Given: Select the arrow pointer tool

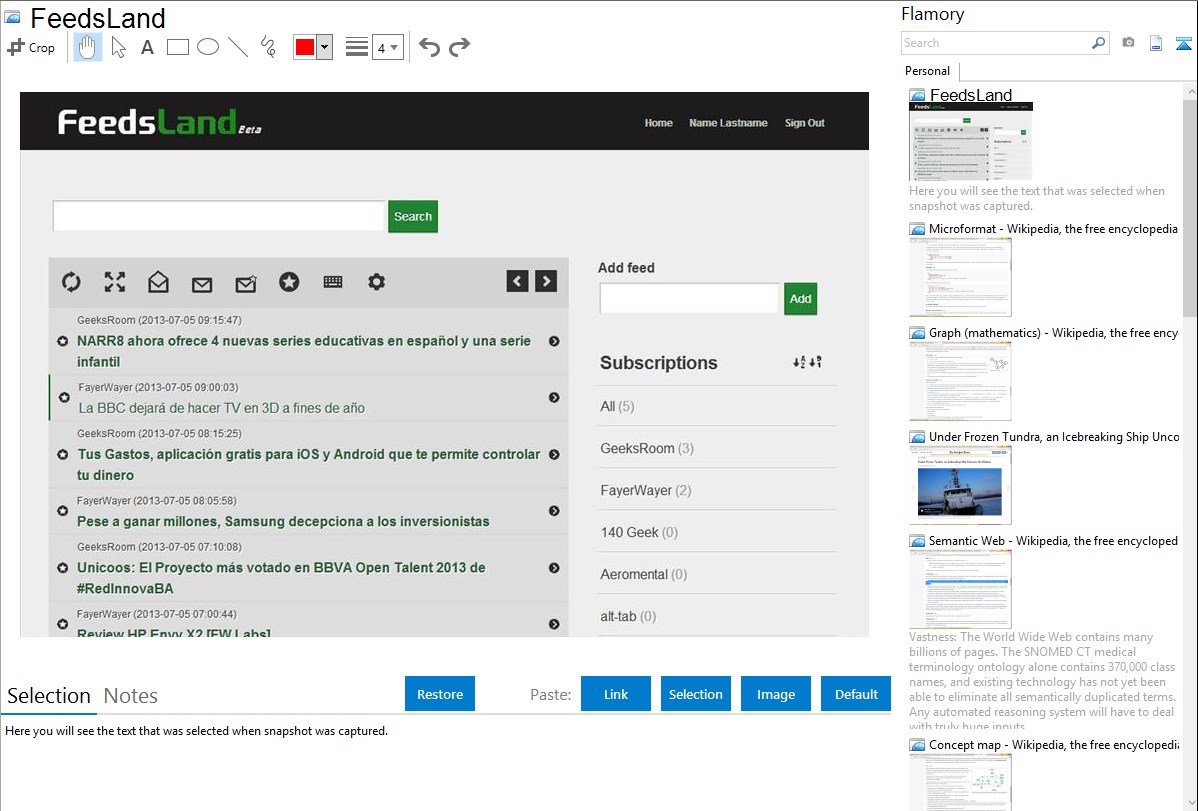Looking at the screenshot, I should tap(118, 47).
